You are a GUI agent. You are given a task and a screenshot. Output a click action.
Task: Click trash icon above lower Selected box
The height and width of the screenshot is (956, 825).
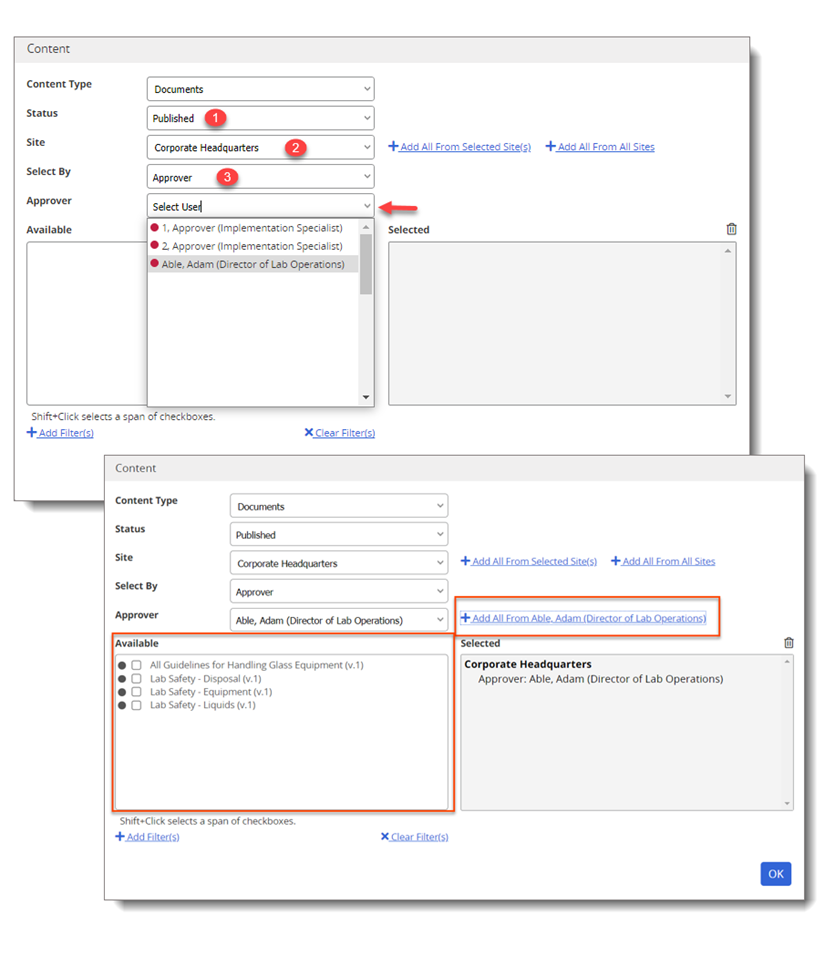[789, 643]
